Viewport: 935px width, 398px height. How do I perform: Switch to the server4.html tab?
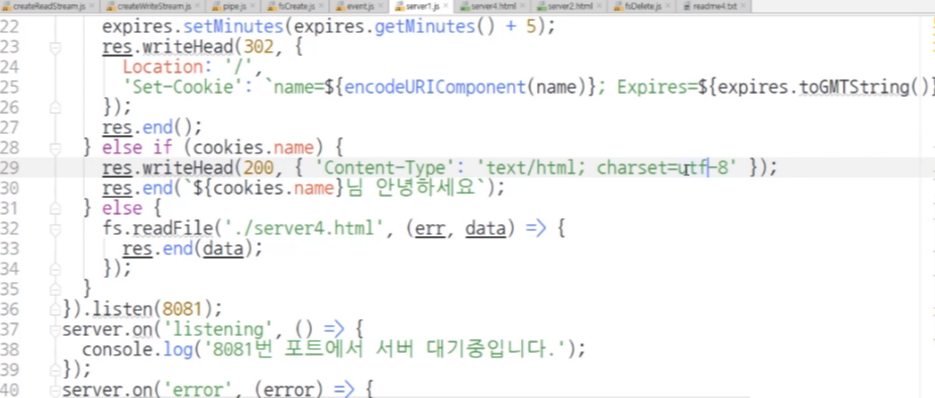pyautogui.click(x=492, y=7)
